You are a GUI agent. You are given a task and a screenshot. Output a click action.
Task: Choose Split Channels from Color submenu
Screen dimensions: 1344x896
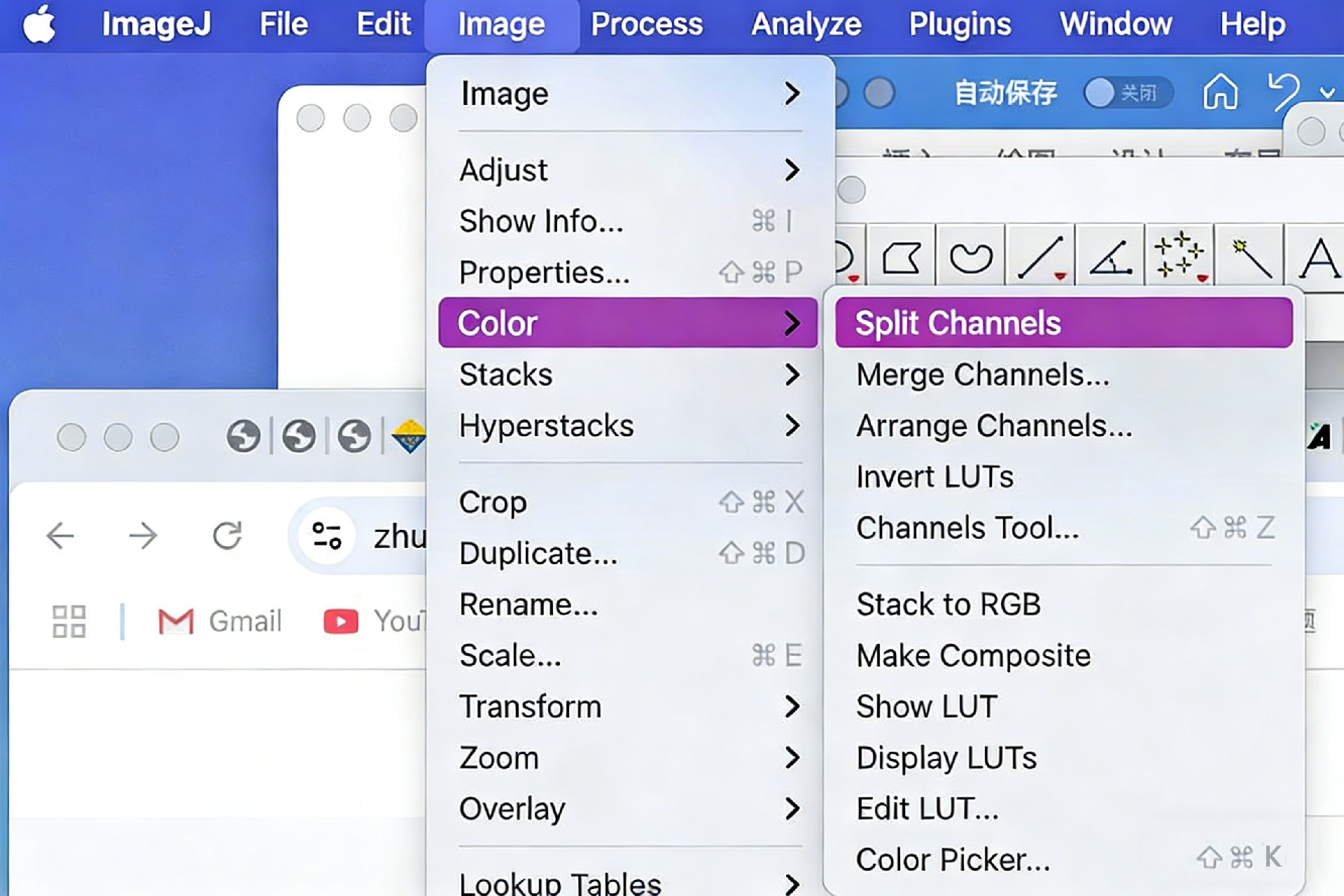[x=1063, y=323]
